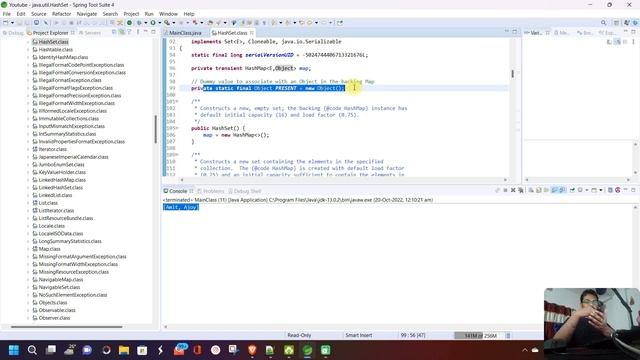This screenshot has height=360, width=640.
Task: Open the Run menu
Action: point(149,14)
